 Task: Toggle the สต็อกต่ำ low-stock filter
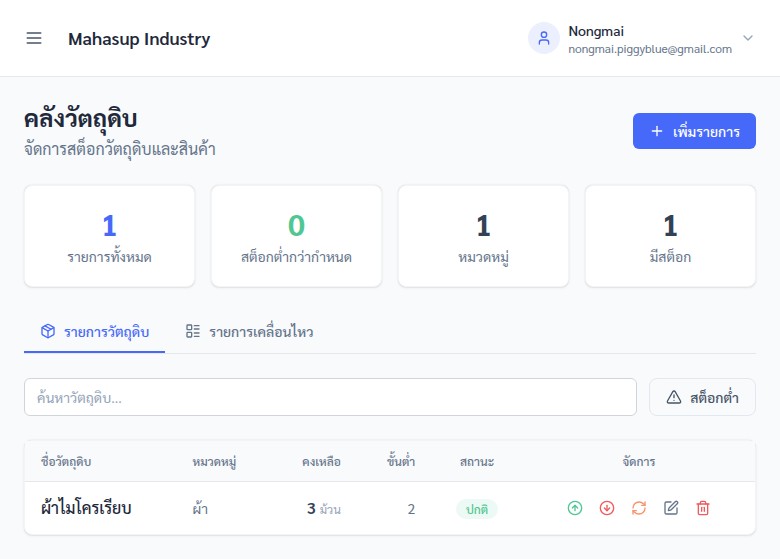[x=702, y=397]
